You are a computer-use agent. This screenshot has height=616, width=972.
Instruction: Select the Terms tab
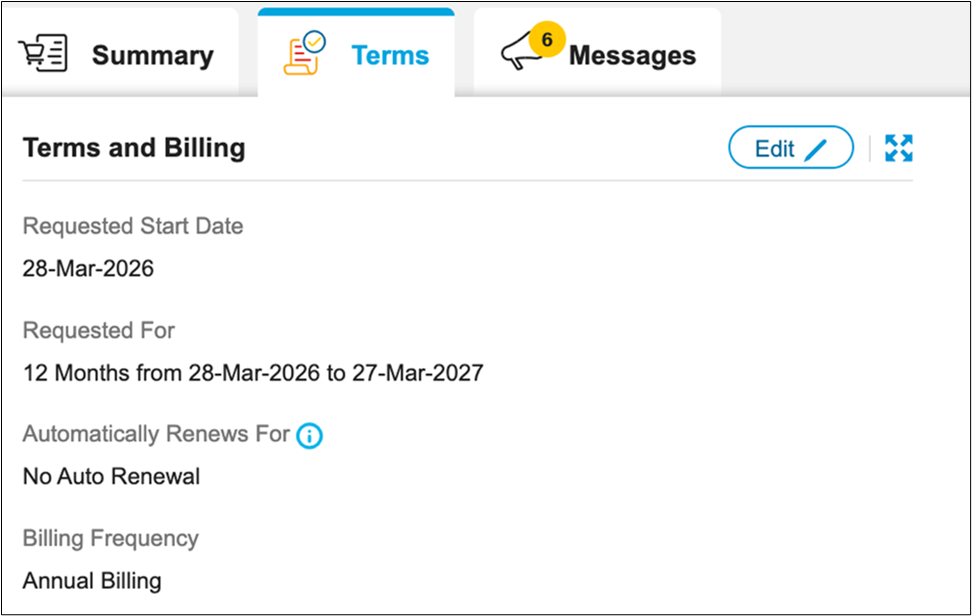click(390, 55)
